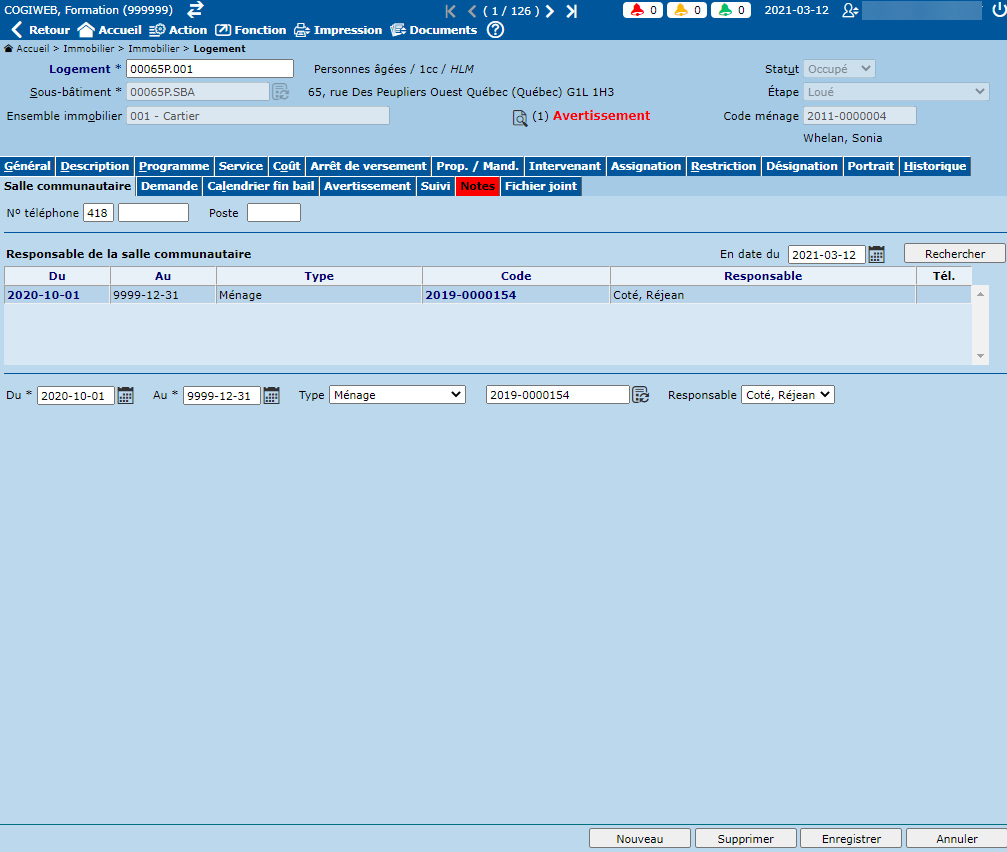
Task: Go to the last record arrow
Action: point(571,11)
